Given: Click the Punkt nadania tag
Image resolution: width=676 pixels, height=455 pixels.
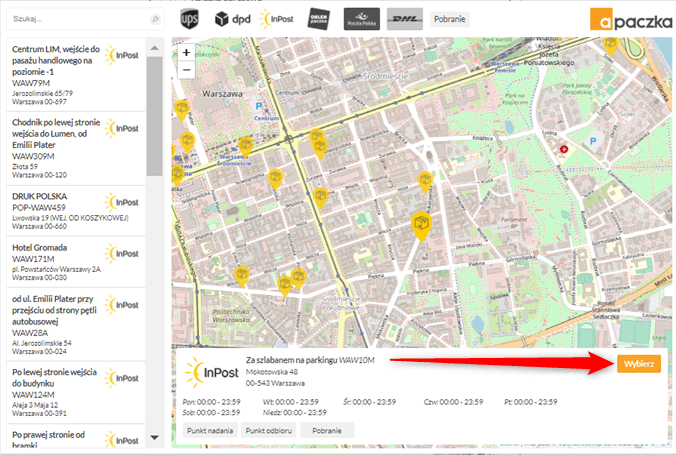Looking at the screenshot, I should [210, 430].
